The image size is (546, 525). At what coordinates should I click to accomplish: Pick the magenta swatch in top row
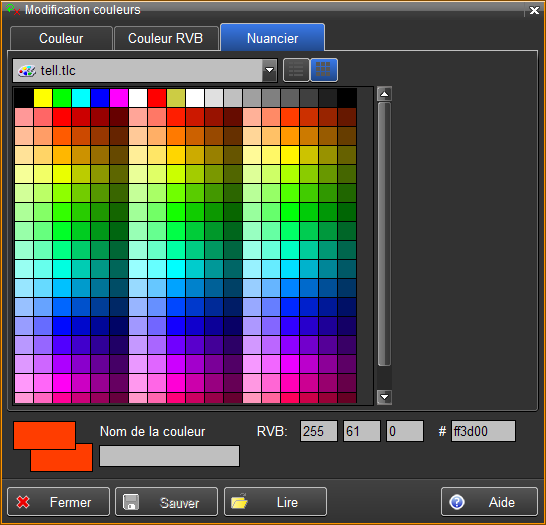point(119,98)
